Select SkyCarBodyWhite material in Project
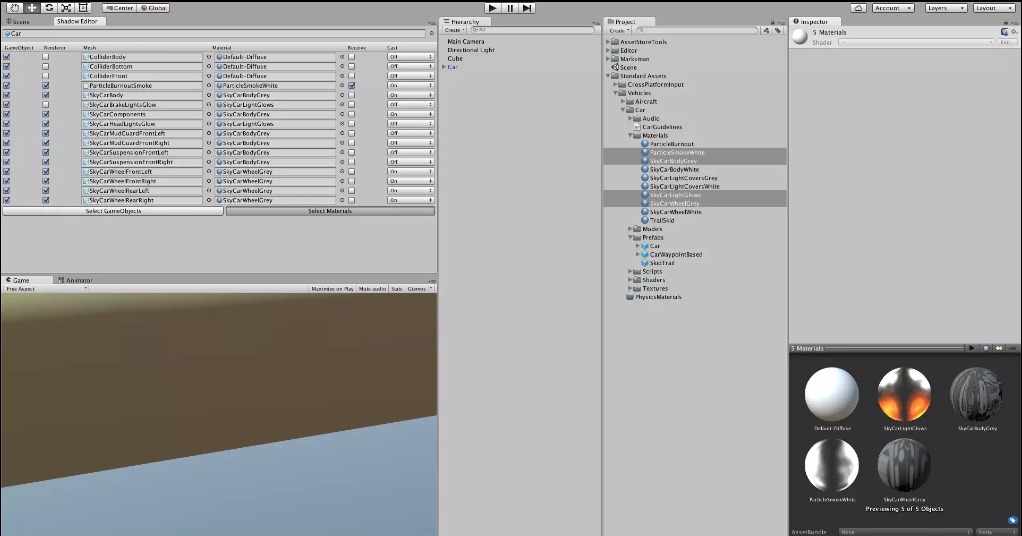Image resolution: width=1022 pixels, height=536 pixels. [x=675, y=170]
